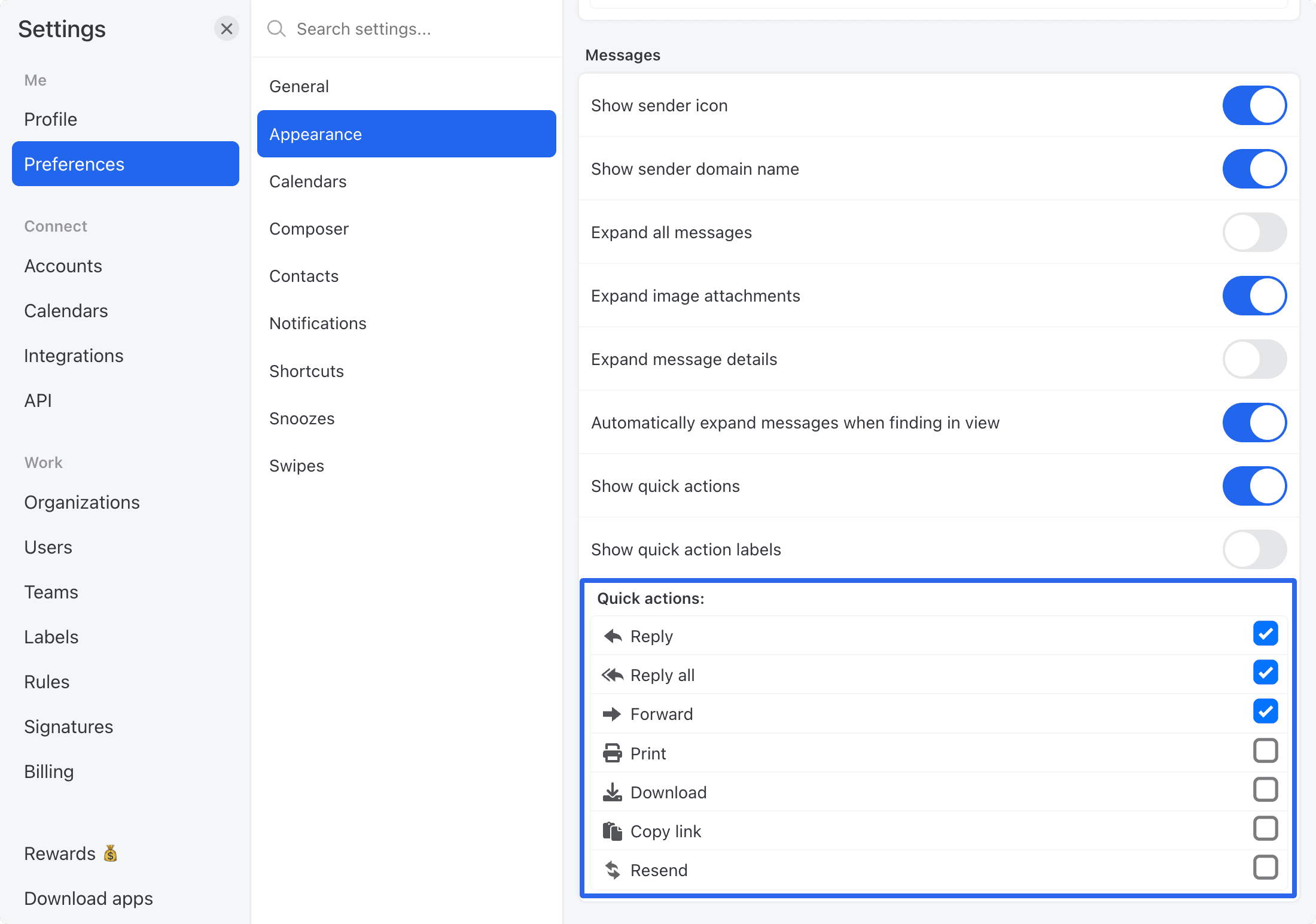The width and height of the screenshot is (1316, 924).
Task: Click the Reply all double-arrow icon
Action: point(613,674)
